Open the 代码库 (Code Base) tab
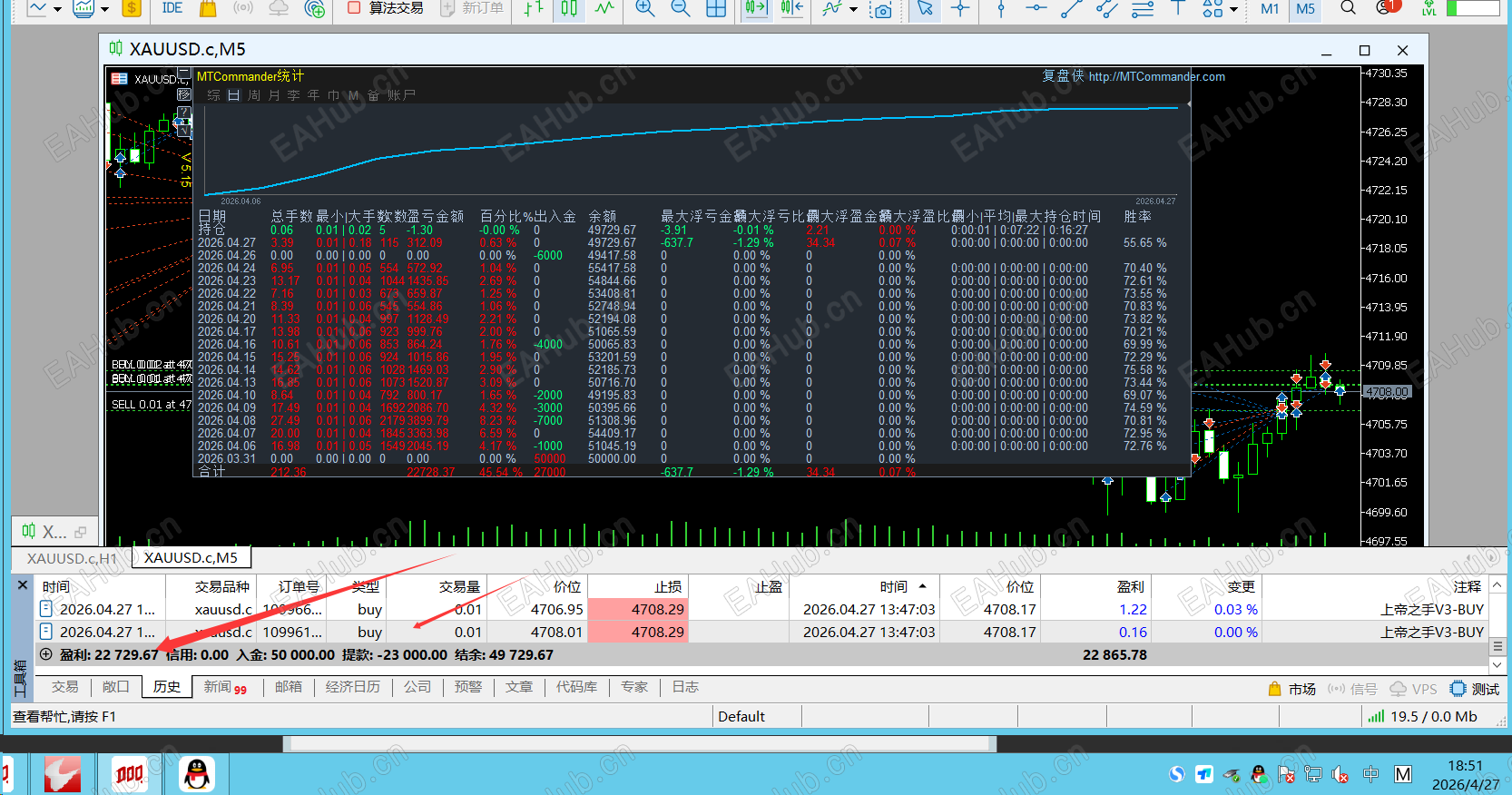Screen dimensions: 1512x795 click(576, 687)
